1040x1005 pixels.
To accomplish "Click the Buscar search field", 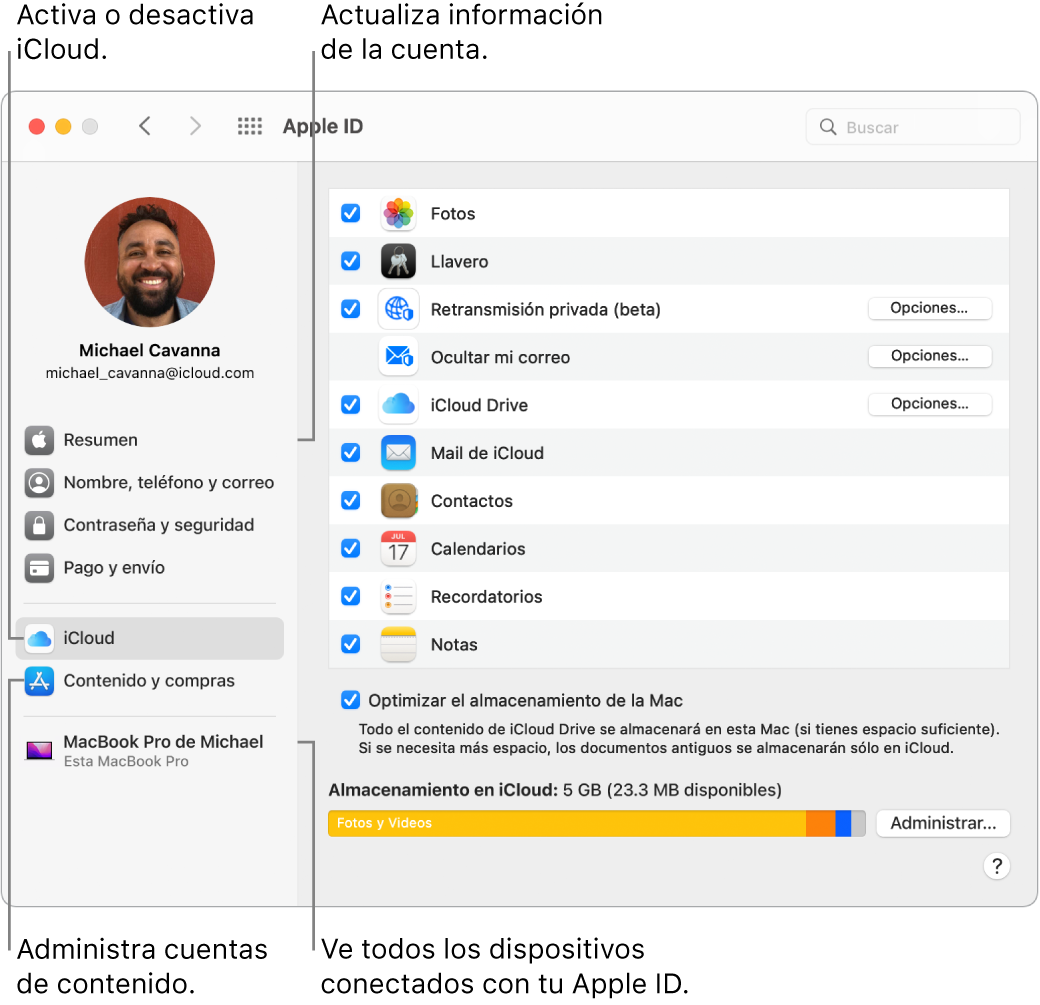I will click(912, 126).
